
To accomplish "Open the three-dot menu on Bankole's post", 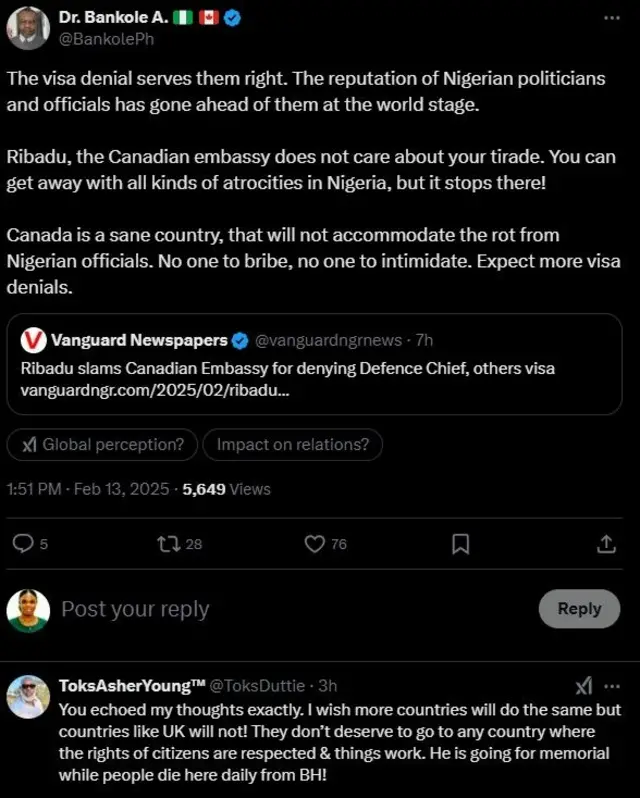I will click(611, 18).
